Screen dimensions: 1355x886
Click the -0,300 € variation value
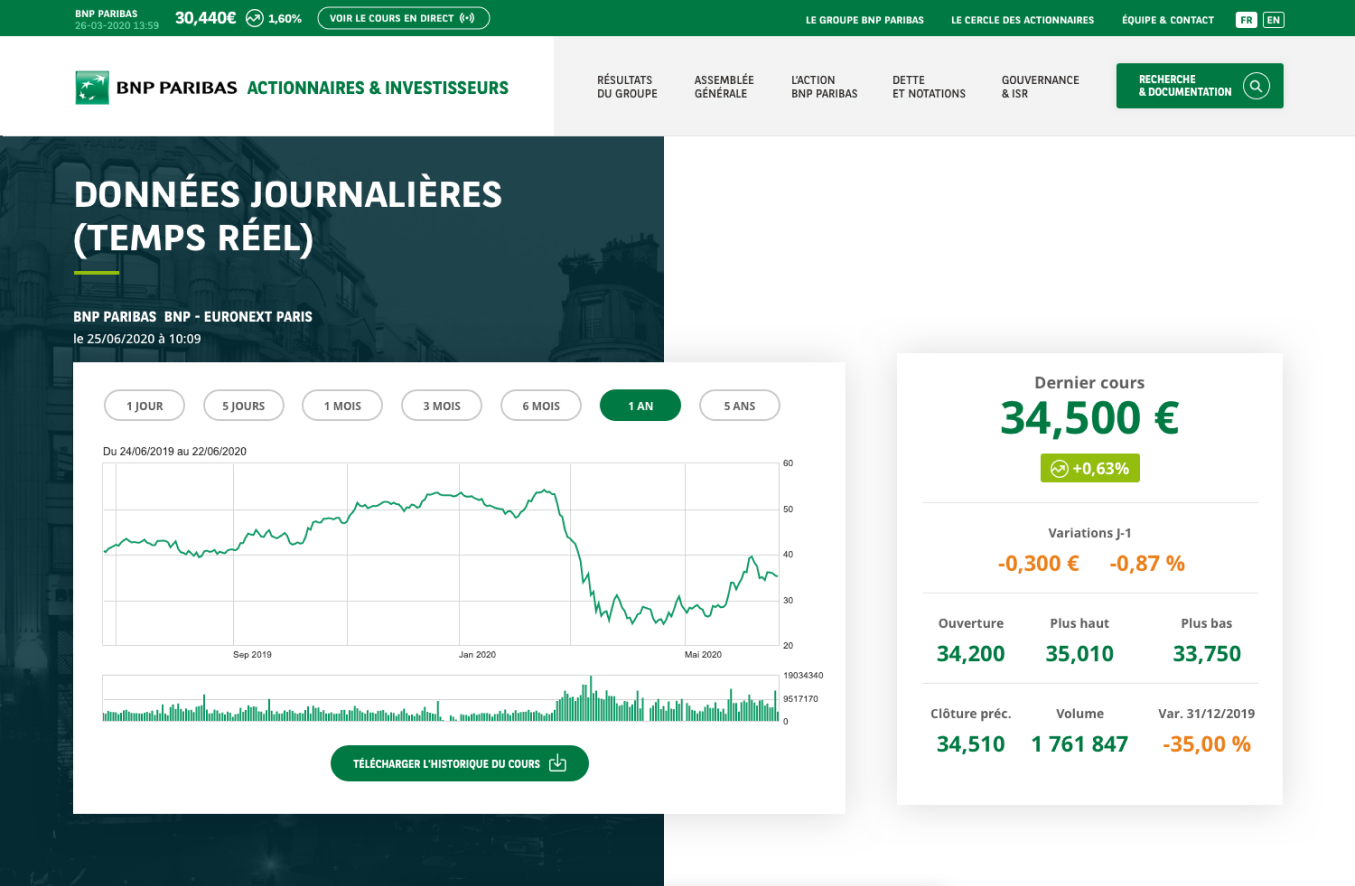(1038, 563)
